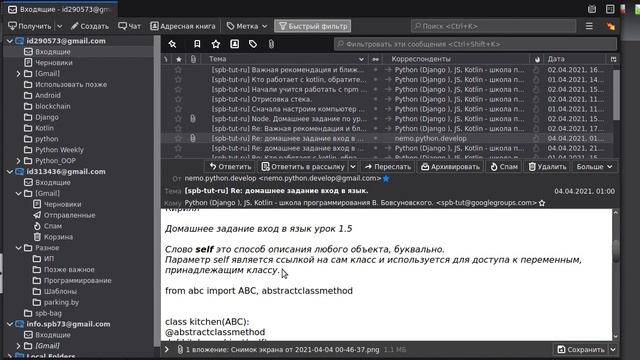Click the thread column header icon
The width and height of the screenshot is (640, 360).
165,59
